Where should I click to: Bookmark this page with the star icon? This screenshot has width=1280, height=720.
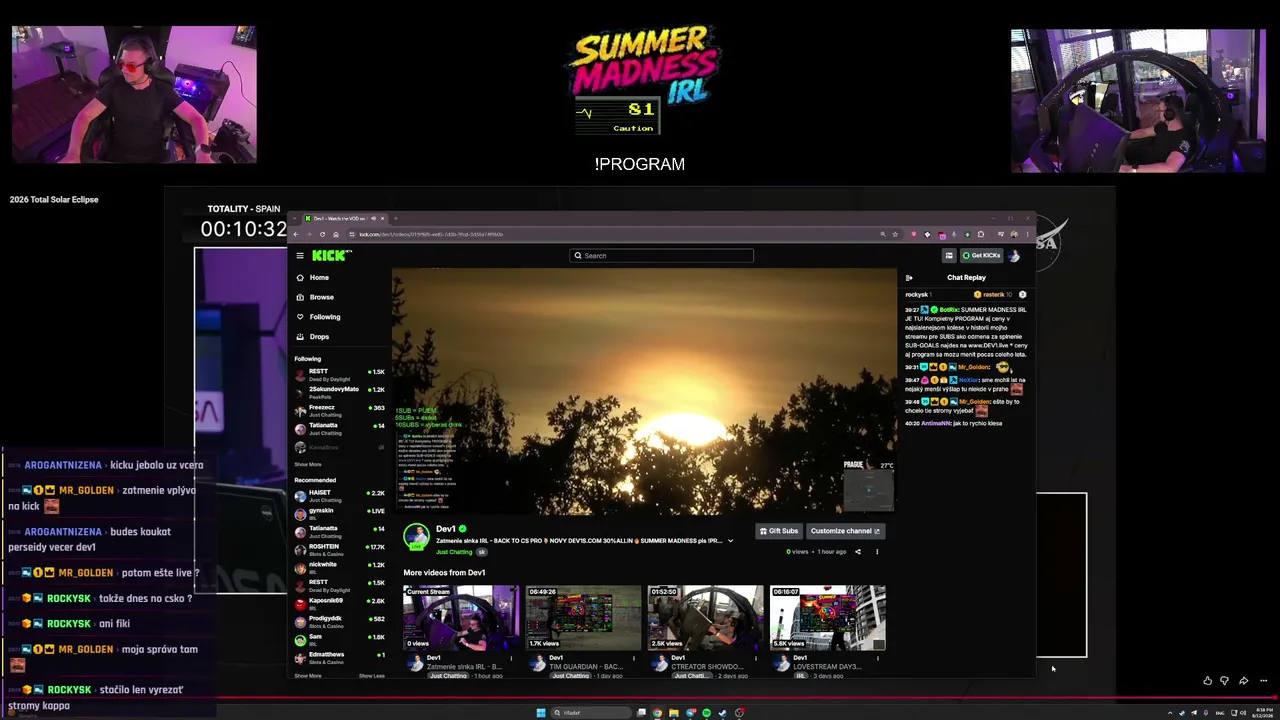895,234
